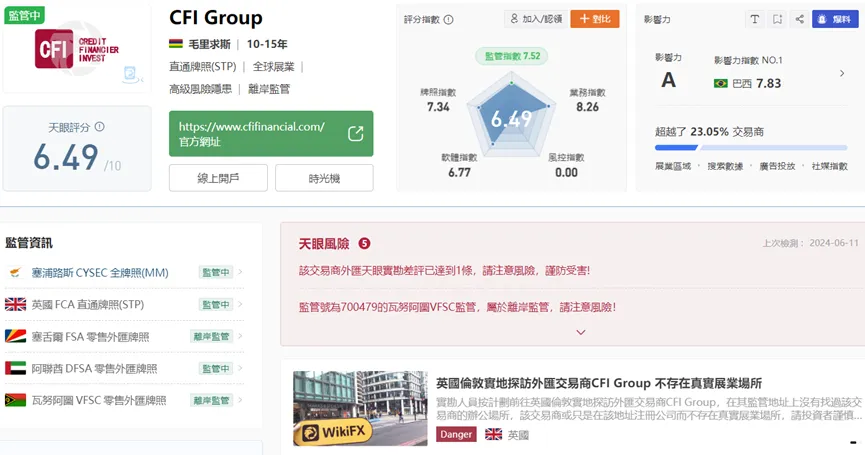Viewport: 865px width, 455px height.
Task: Click the 超越了 23.05% progress bar
Action: 751,148
